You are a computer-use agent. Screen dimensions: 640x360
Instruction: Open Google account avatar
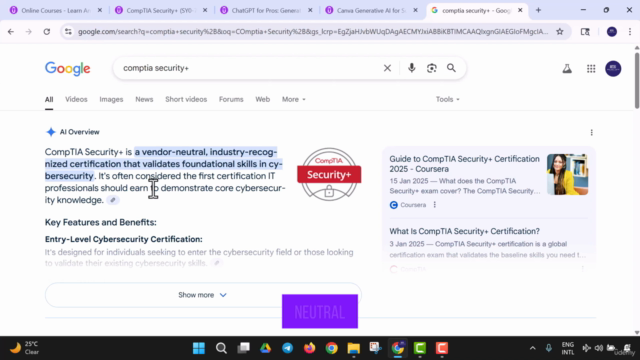pyautogui.click(x=613, y=69)
